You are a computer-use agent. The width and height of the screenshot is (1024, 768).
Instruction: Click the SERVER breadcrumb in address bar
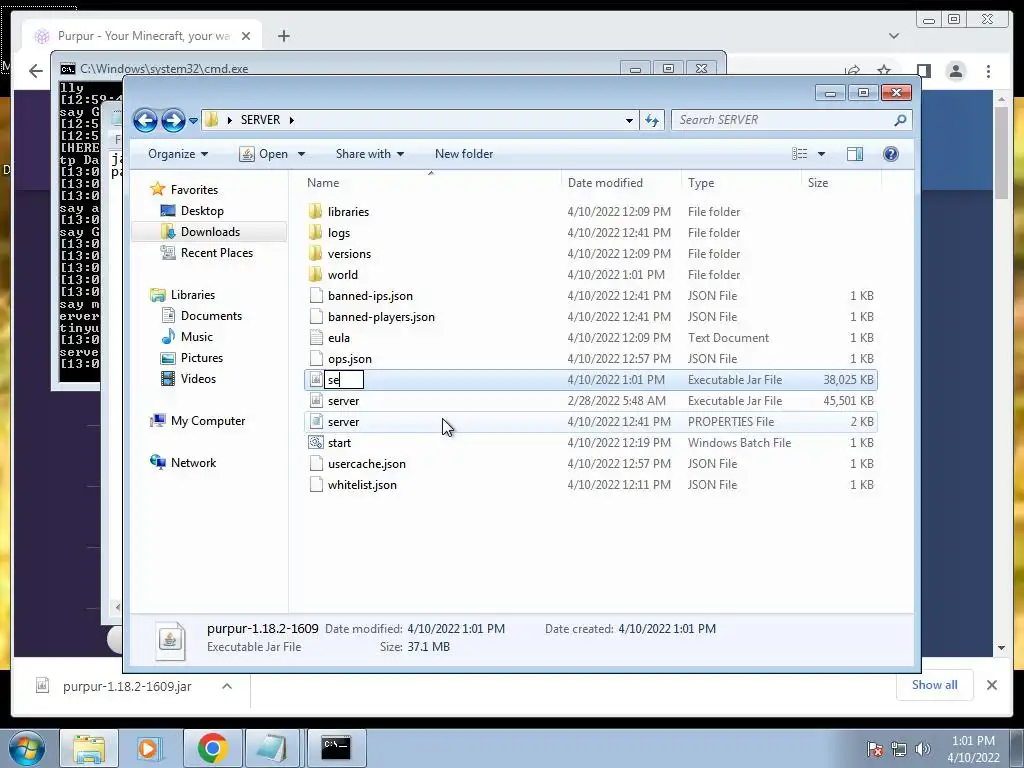tap(260, 120)
